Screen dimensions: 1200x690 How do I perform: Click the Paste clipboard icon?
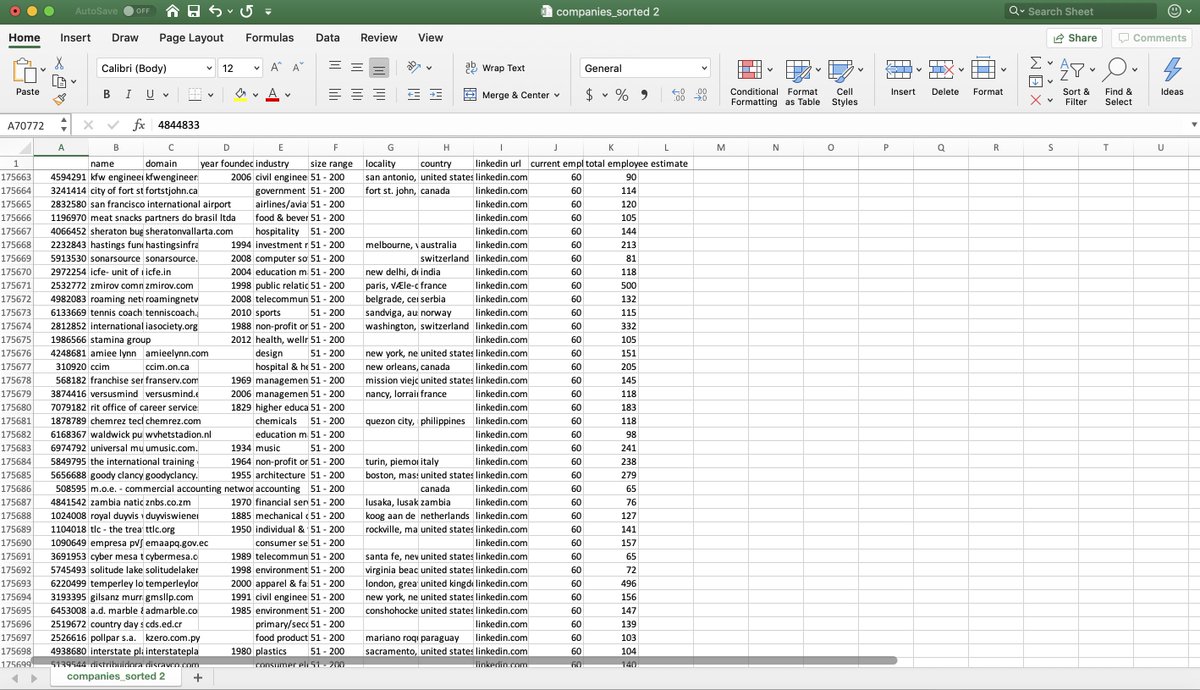point(24,71)
